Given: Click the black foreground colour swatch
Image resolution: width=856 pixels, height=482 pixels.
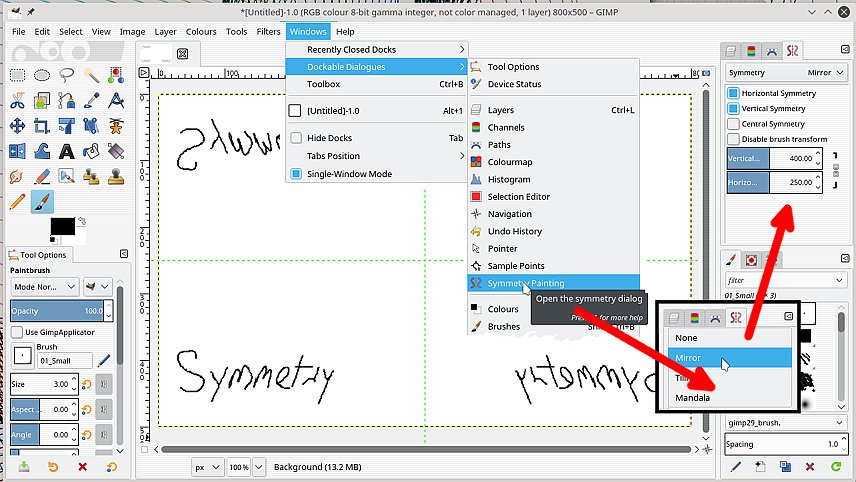Looking at the screenshot, I should (x=62, y=226).
